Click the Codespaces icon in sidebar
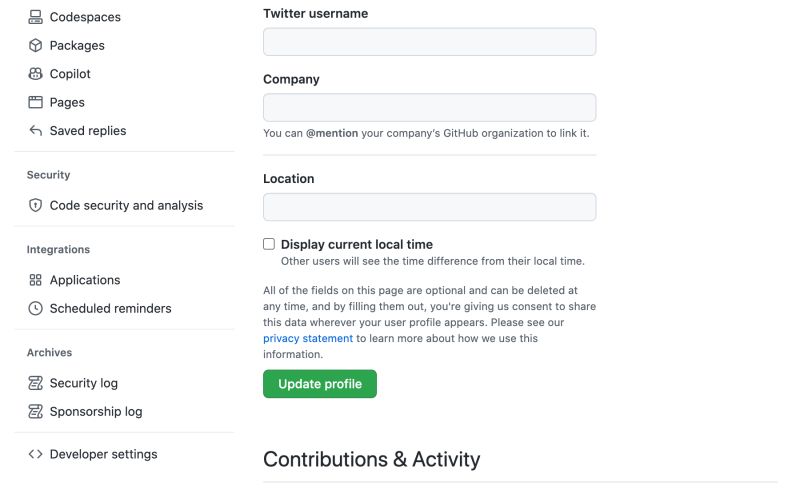This screenshot has height=494, width=800. pos(35,17)
